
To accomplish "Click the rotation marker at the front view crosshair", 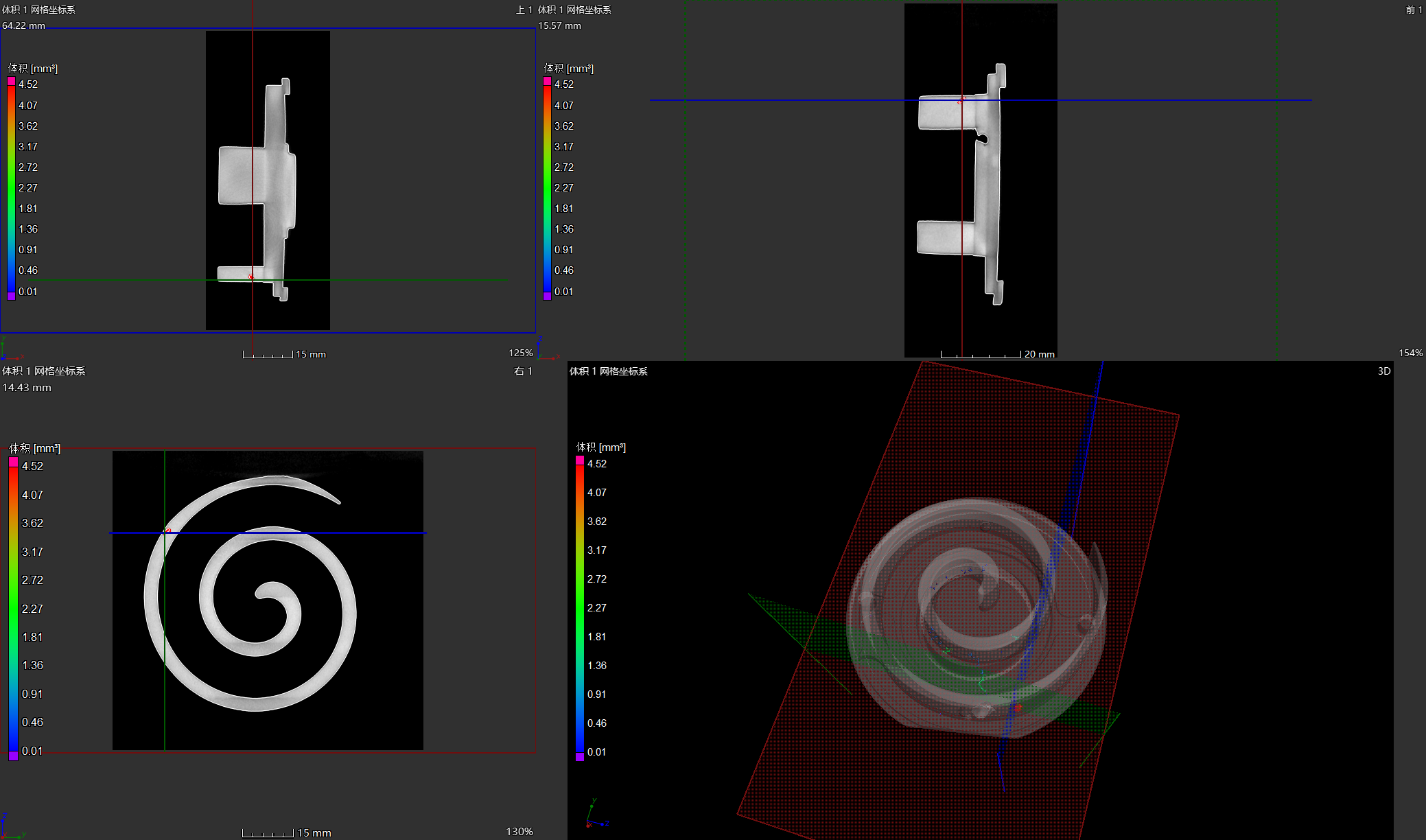I will (962, 99).
